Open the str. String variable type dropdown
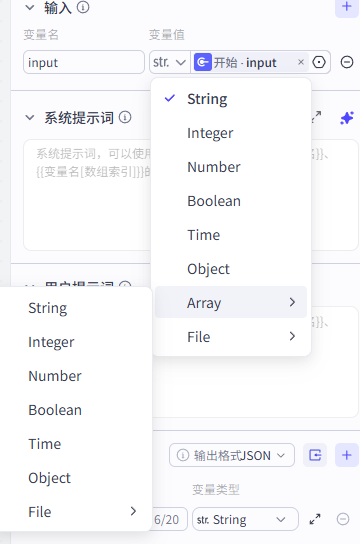360x544 pixels. tap(245, 519)
